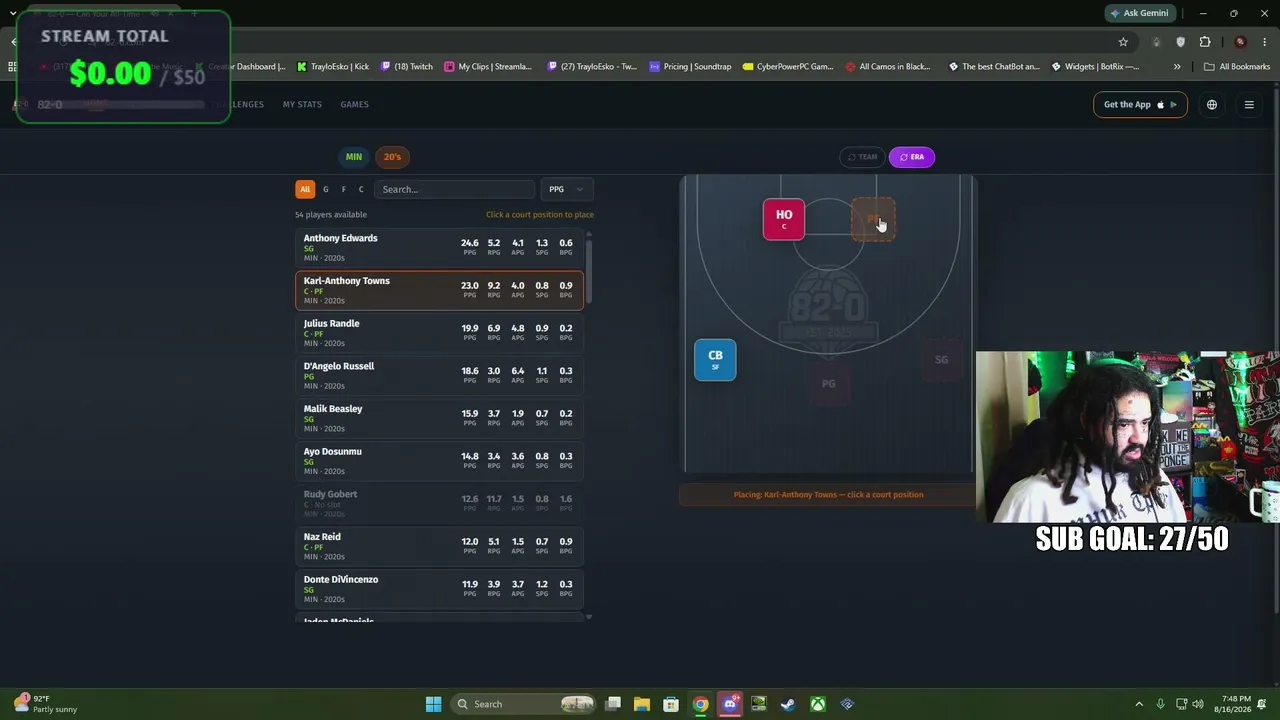Click the MIN team pill

click(x=354, y=157)
